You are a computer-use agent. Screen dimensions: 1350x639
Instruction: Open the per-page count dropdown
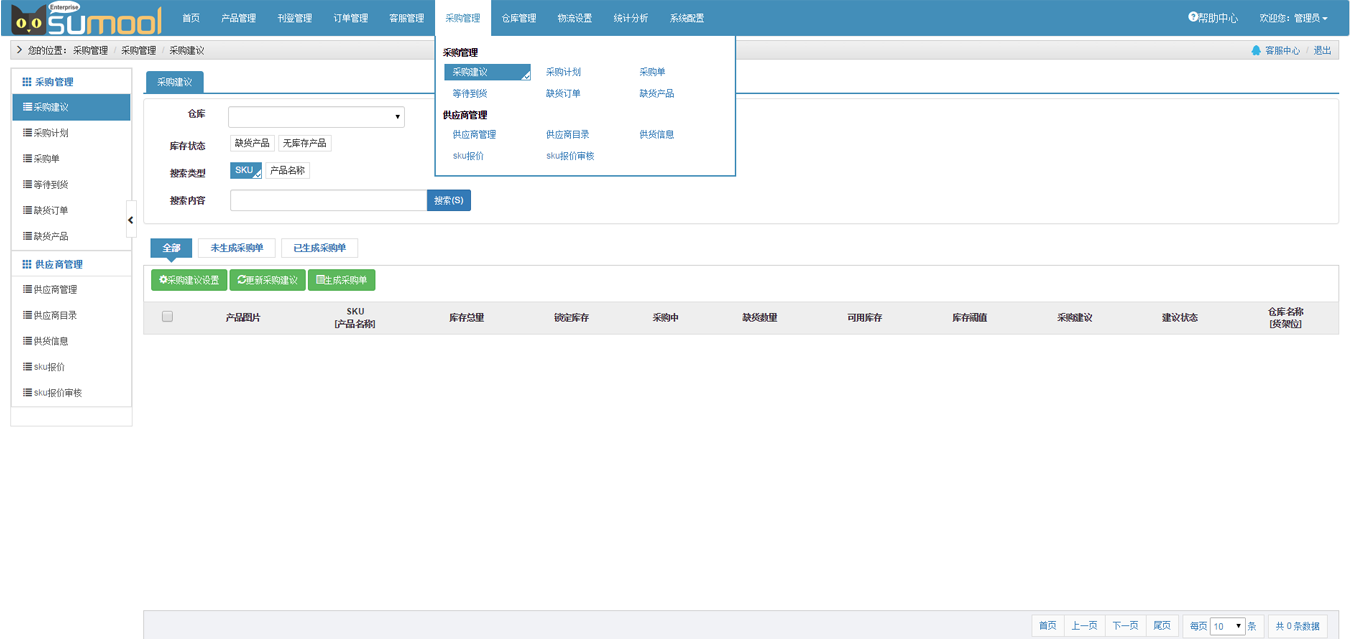click(1227, 626)
